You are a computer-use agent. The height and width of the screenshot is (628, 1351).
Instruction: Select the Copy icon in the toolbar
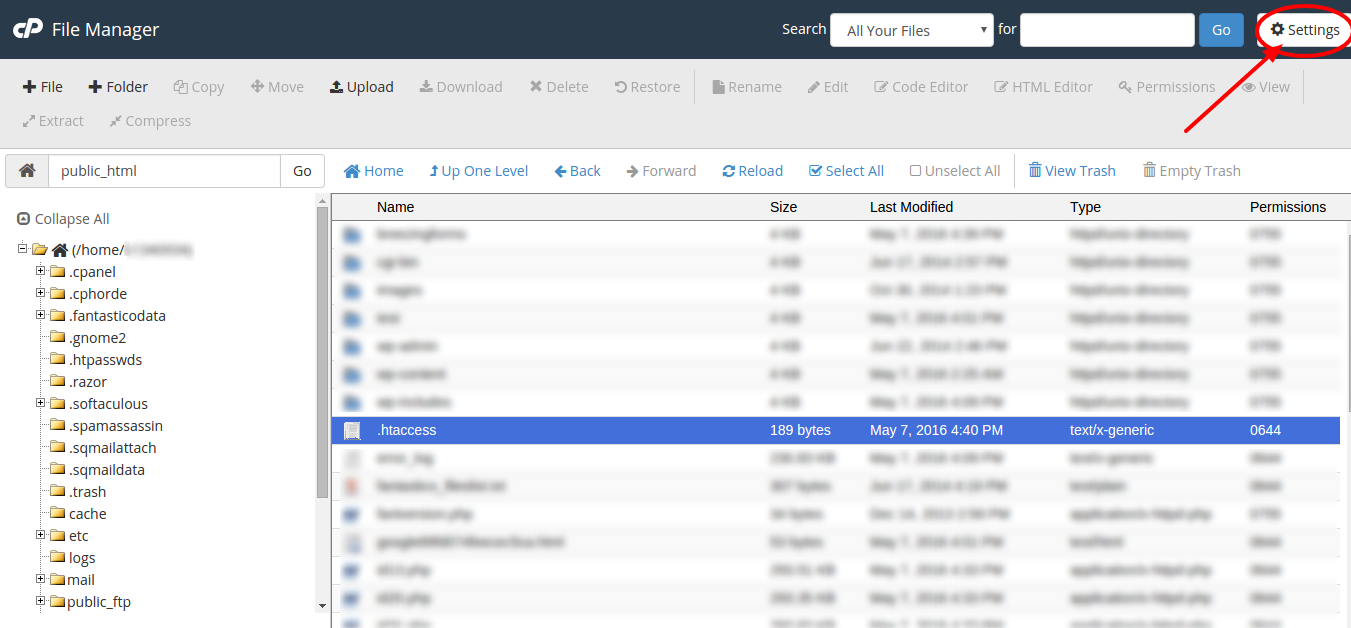coord(198,87)
